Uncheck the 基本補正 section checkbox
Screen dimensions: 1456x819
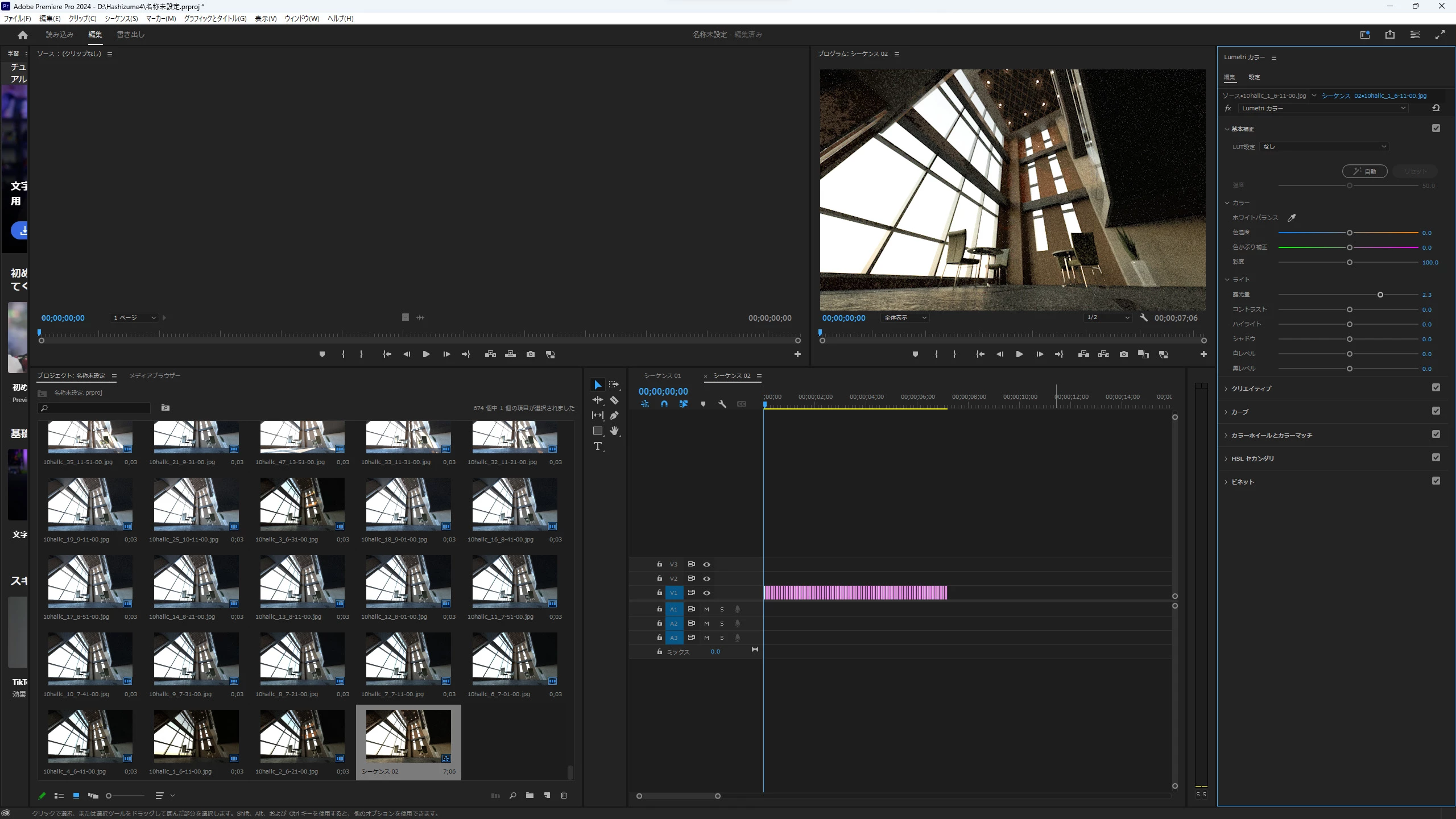pyautogui.click(x=1436, y=129)
